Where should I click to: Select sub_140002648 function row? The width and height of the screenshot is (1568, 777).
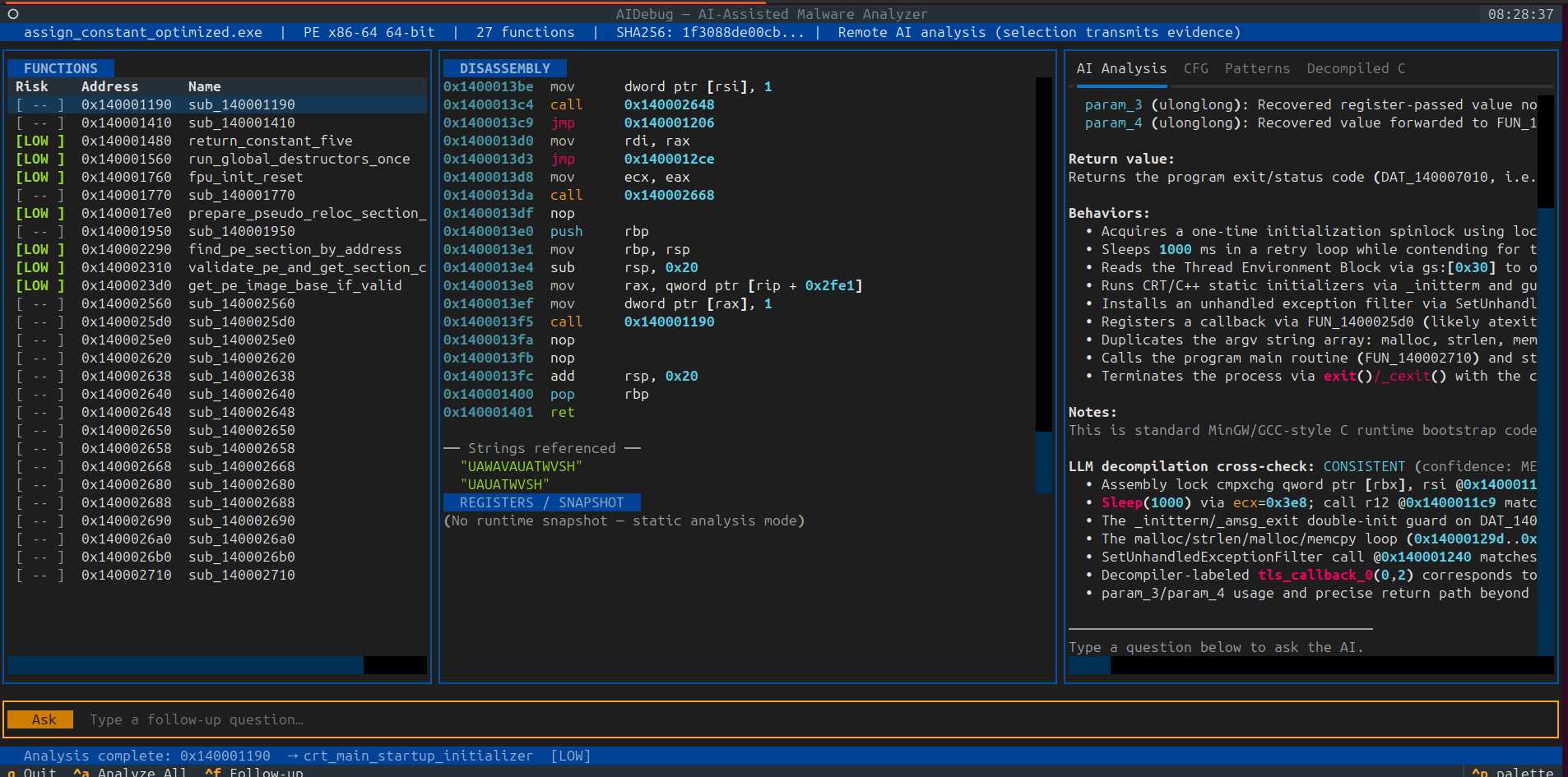click(x=217, y=412)
